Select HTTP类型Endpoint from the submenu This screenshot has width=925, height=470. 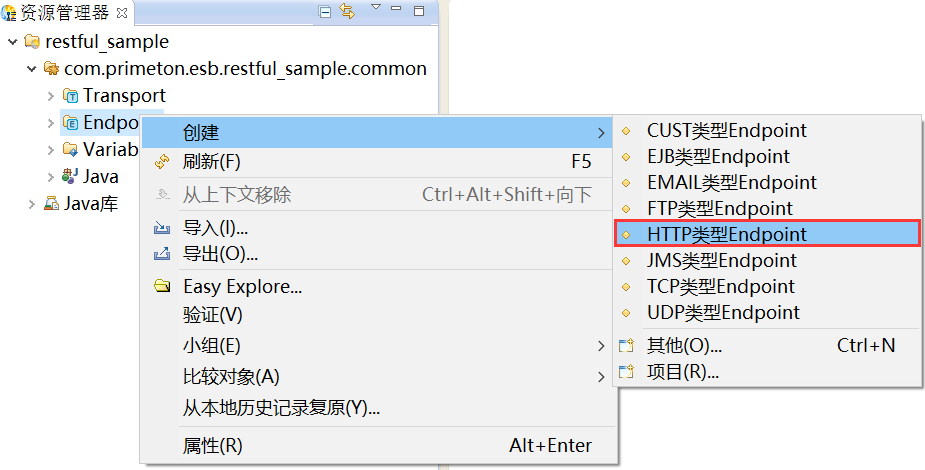point(726,234)
